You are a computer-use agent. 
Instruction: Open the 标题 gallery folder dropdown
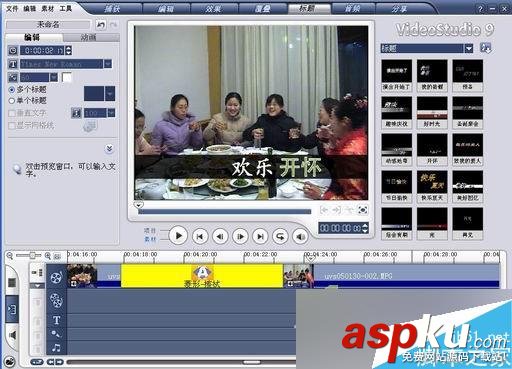tap(469, 49)
